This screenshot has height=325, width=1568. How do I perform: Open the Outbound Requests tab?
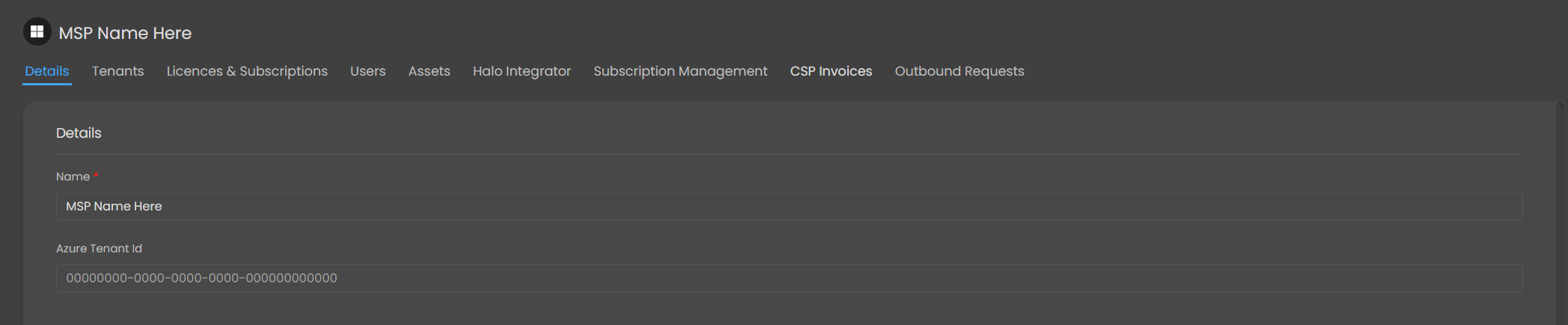click(960, 71)
